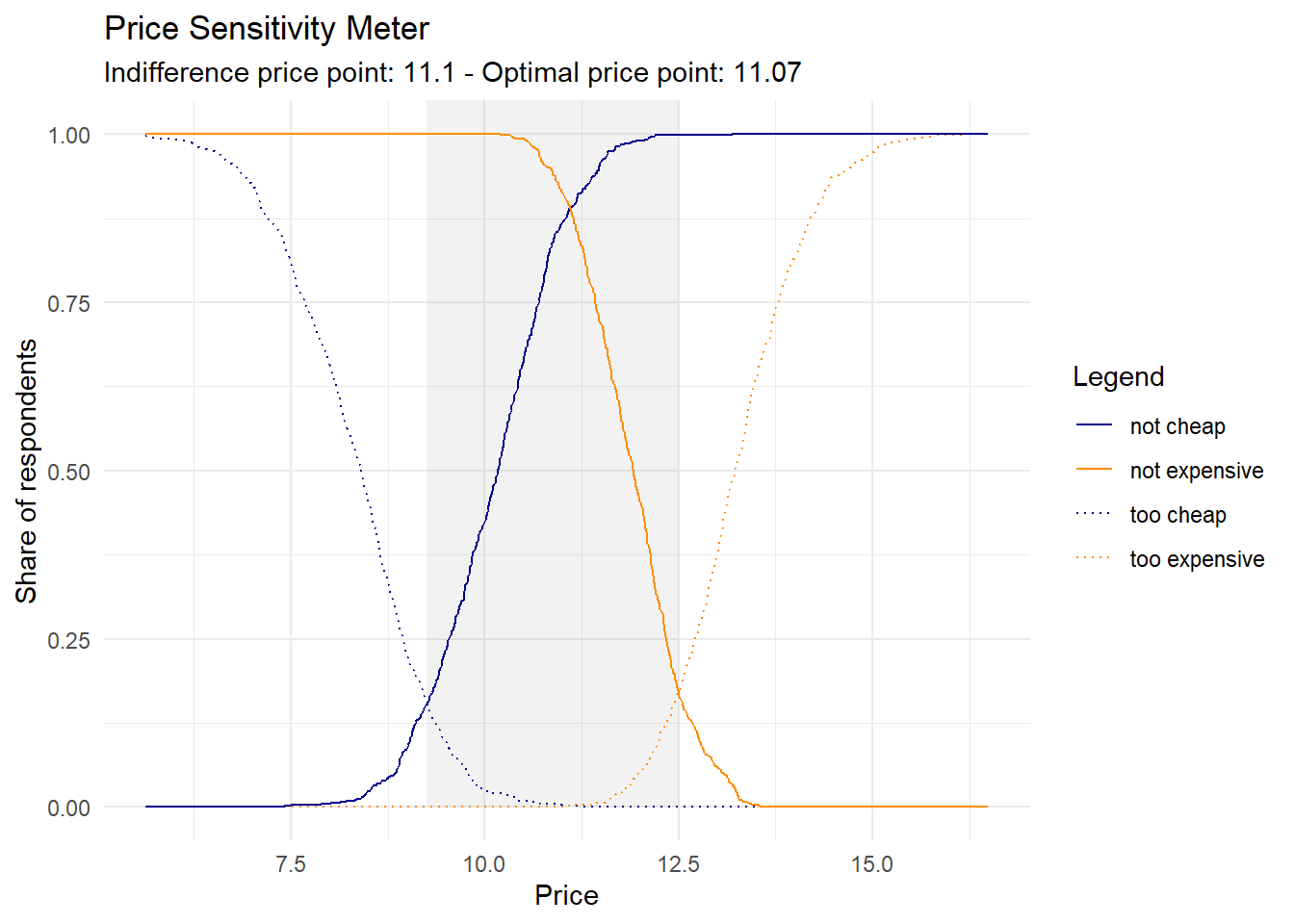
Task: Select the "too expensive" legend label
Action: coord(1198,559)
